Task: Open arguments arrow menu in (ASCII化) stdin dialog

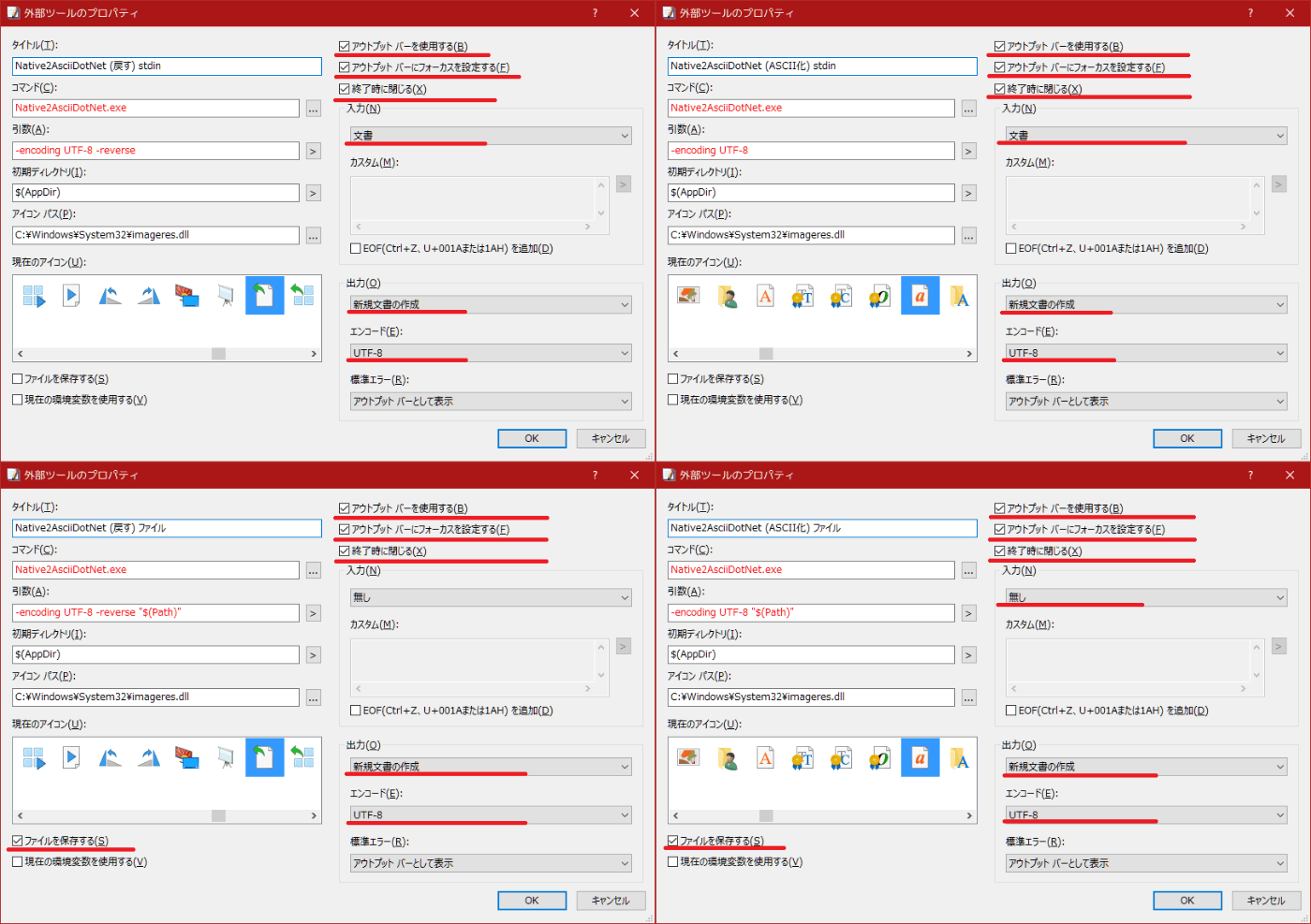Action: pos(968,151)
